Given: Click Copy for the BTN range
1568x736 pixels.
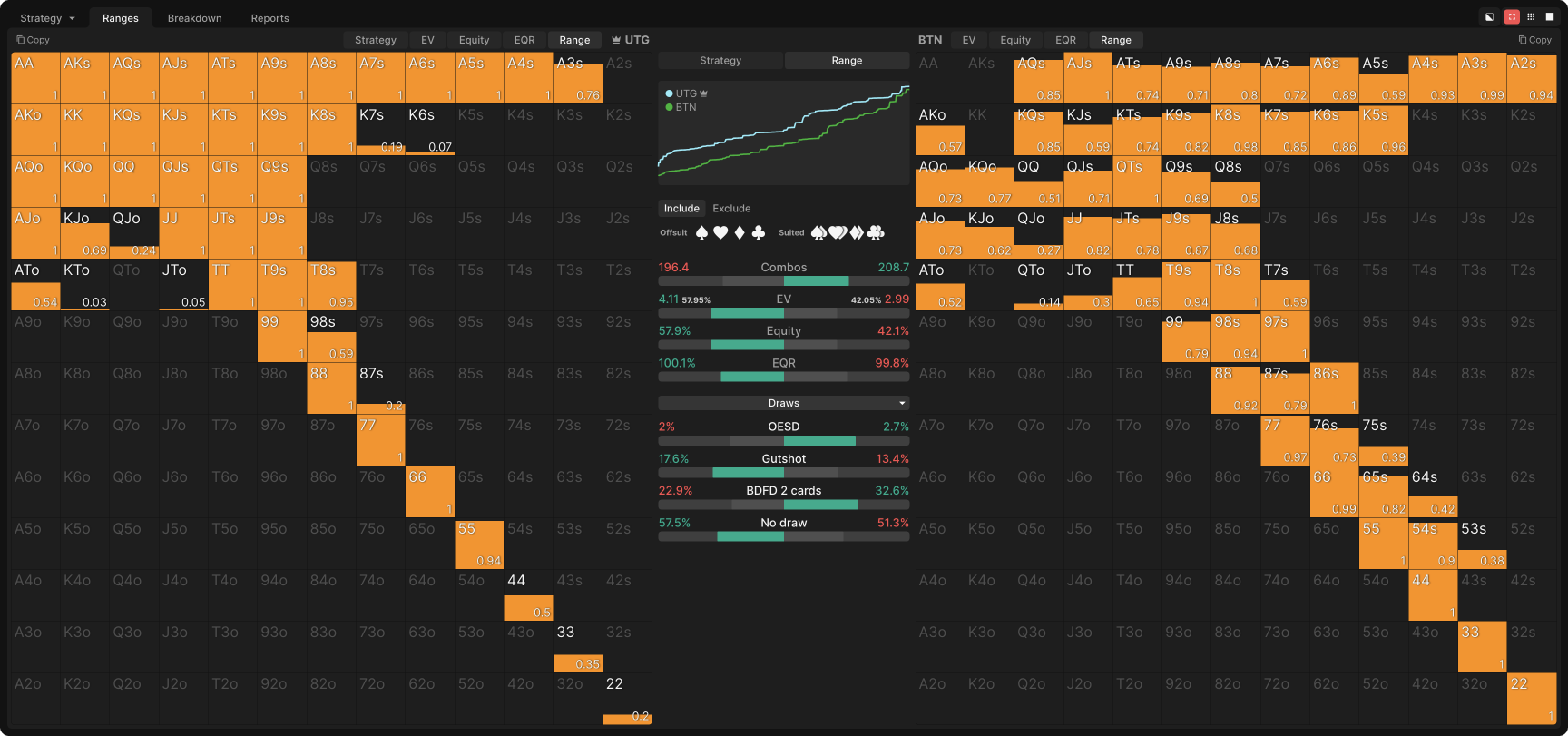Looking at the screenshot, I should tap(1535, 40).
